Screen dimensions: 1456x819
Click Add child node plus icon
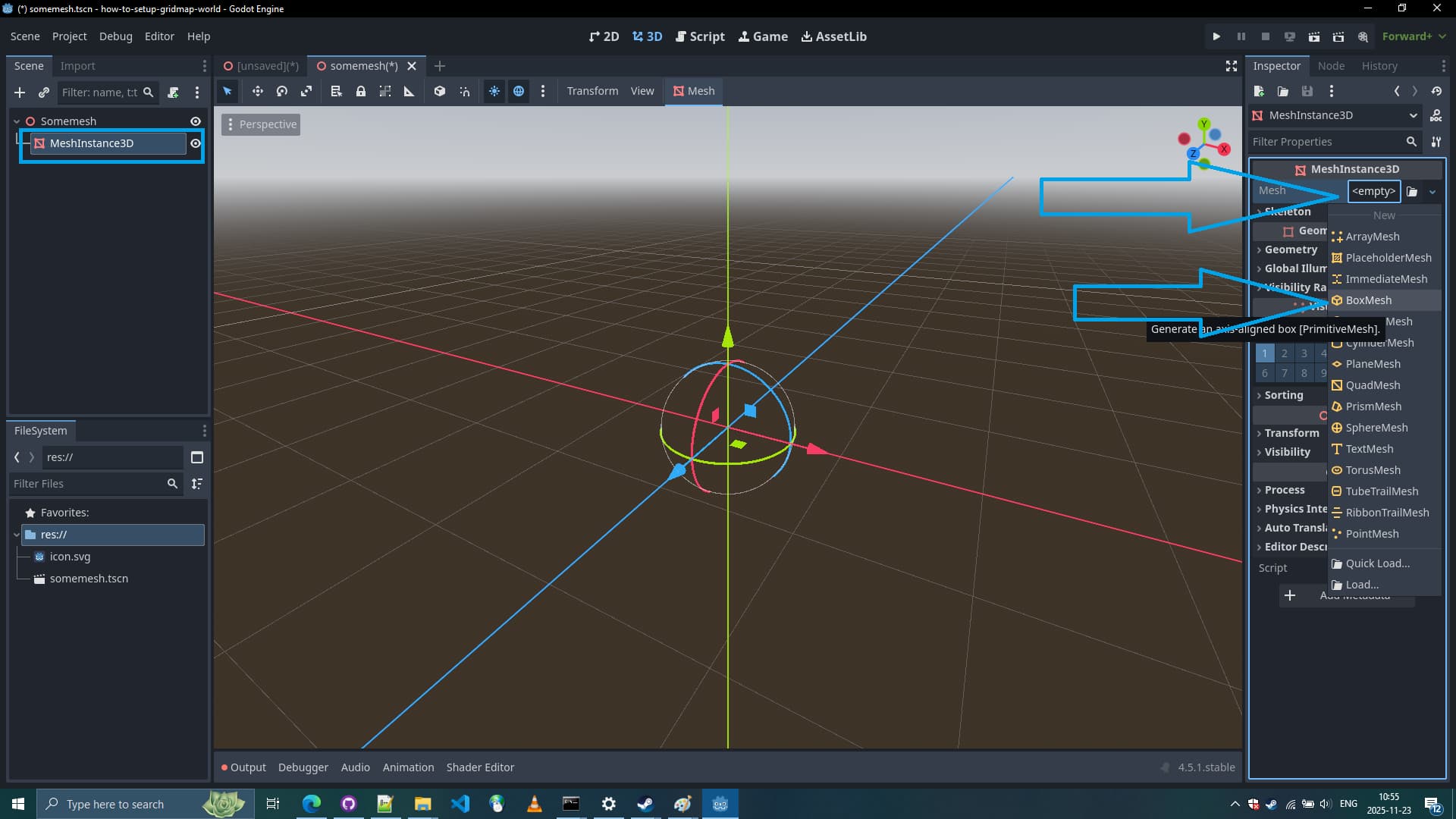[20, 93]
